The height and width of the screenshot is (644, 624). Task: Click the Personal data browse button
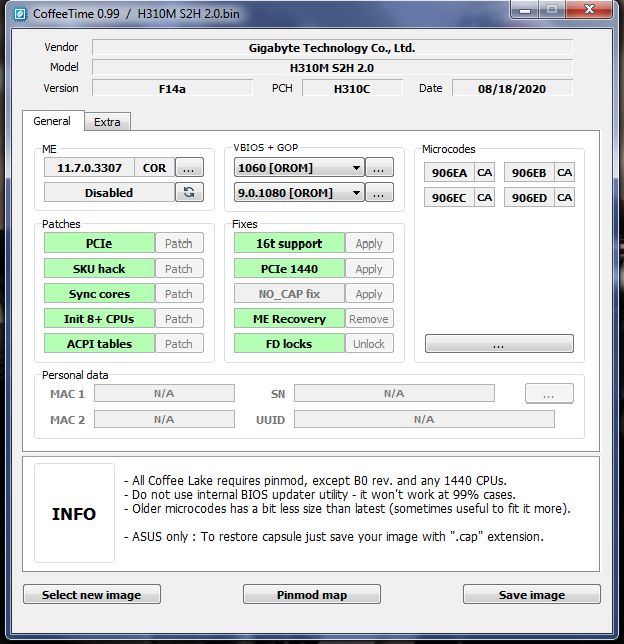(x=549, y=393)
